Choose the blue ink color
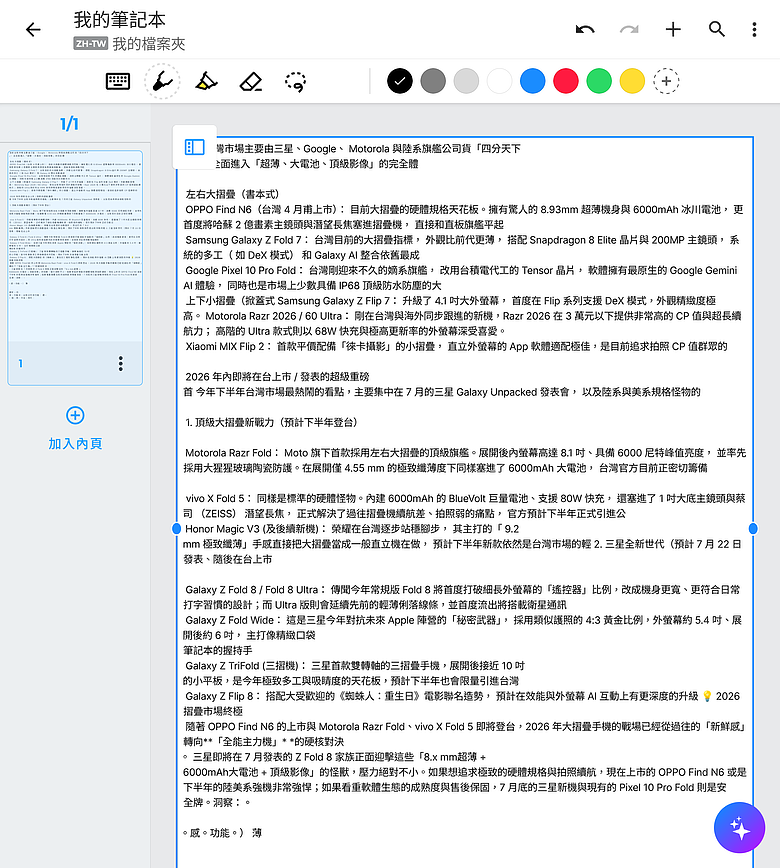The image size is (780, 868). point(533,81)
